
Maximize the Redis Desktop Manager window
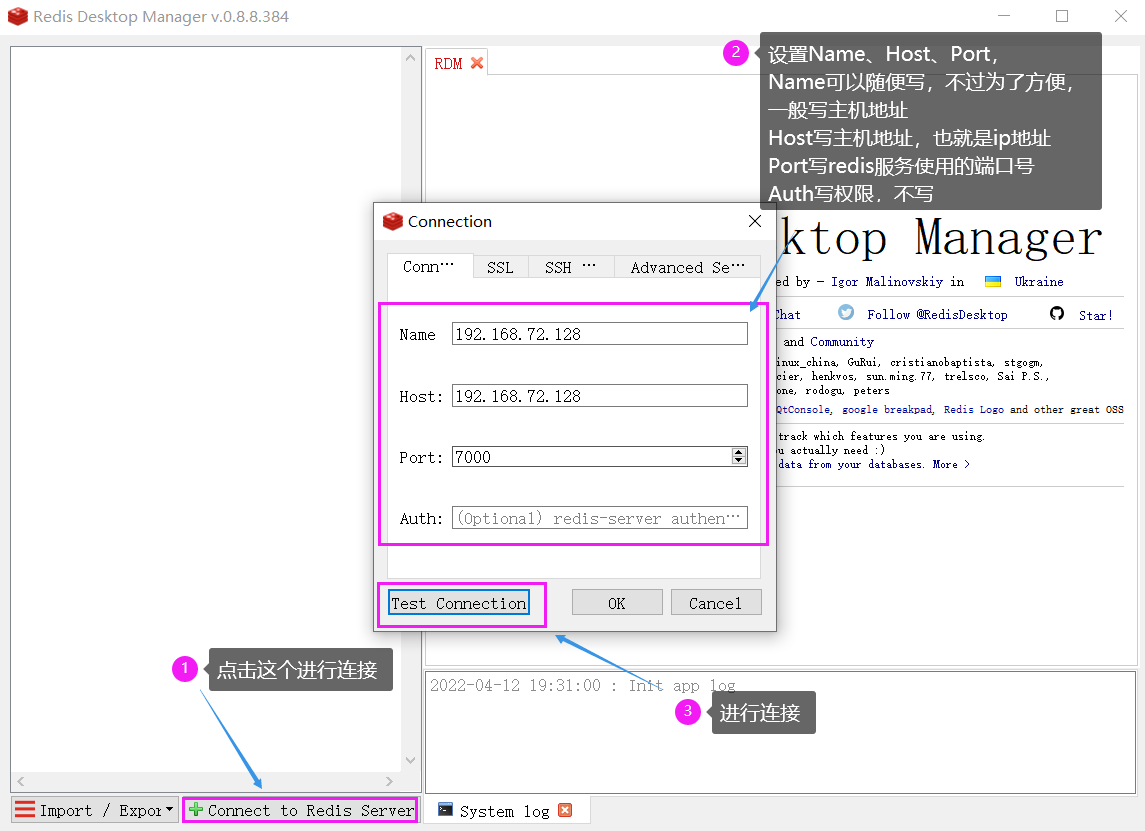click(1062, 16)
